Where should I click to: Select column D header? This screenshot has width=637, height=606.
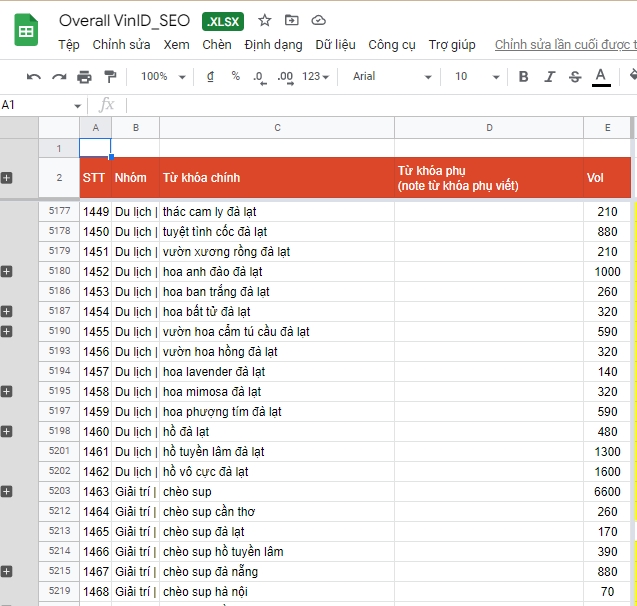tap(489, 128)
